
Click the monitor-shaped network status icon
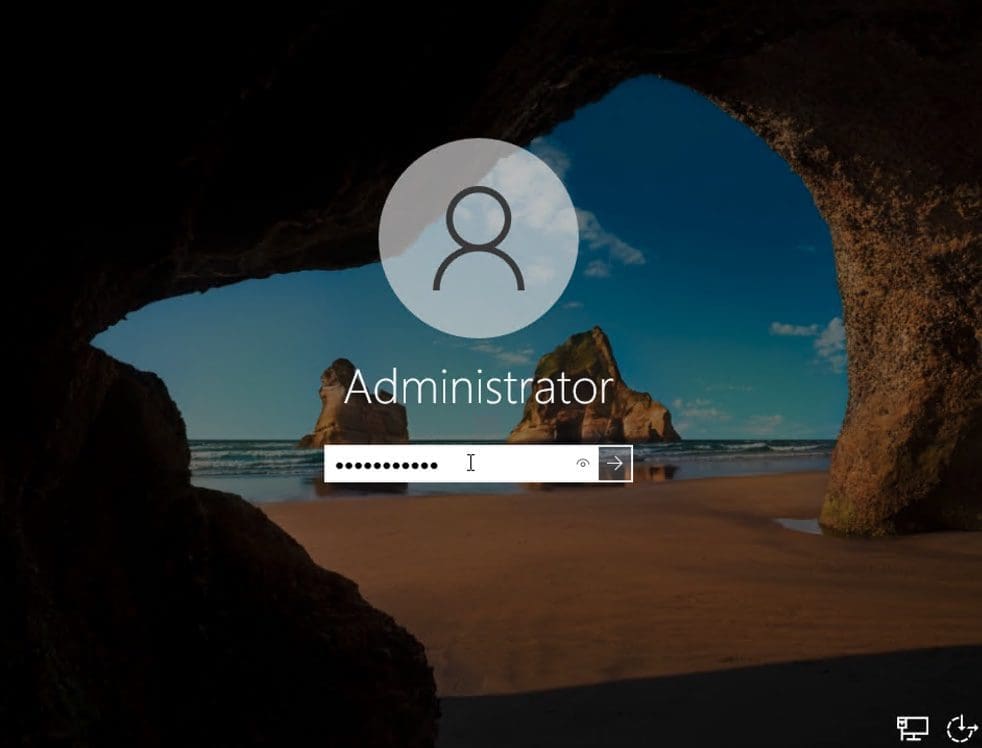(912, 728)
